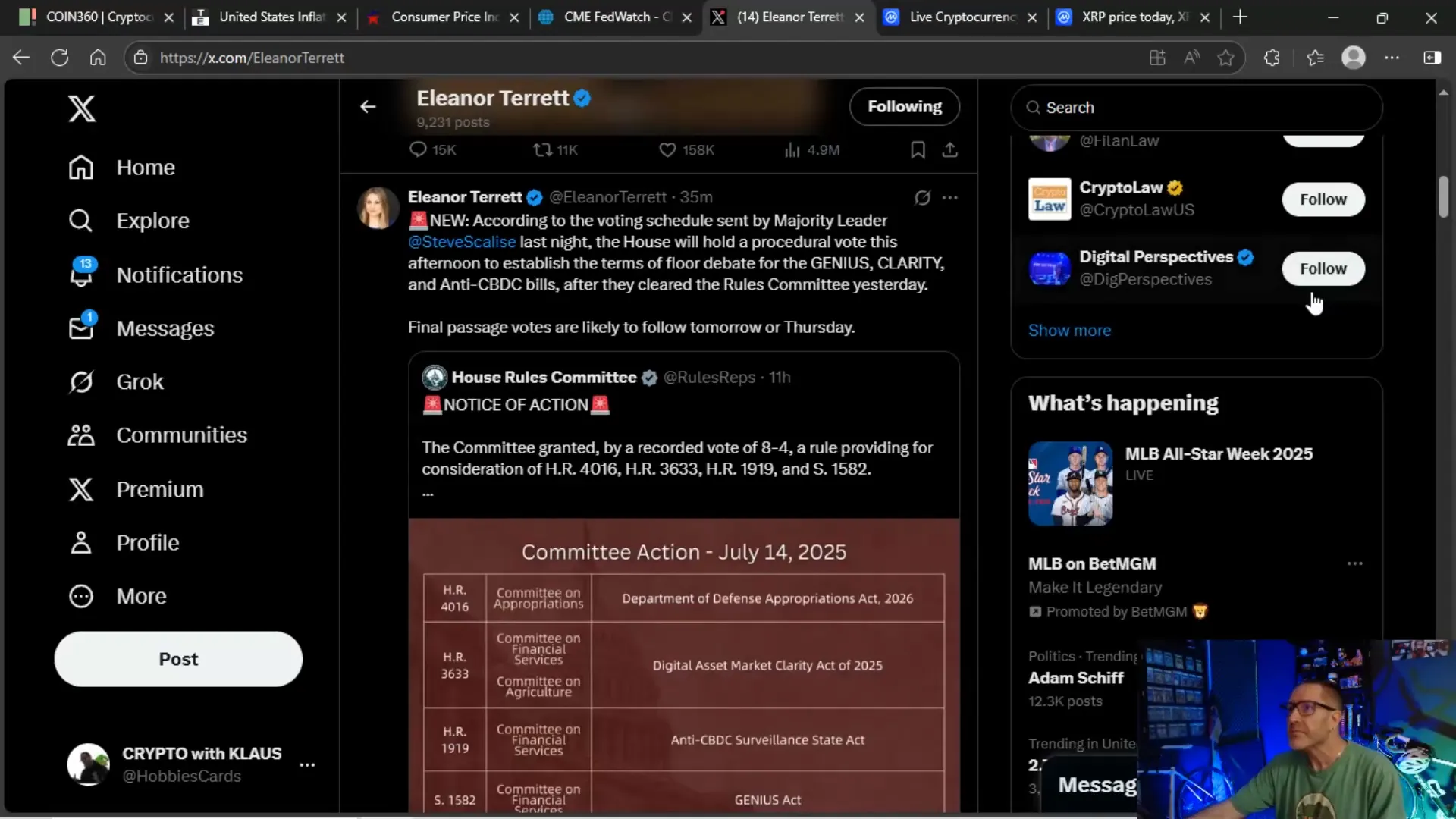The width and height of the screenshot is (1456, 819).
Task: Go to Home in the sidebar
Action: coord(121,168)
